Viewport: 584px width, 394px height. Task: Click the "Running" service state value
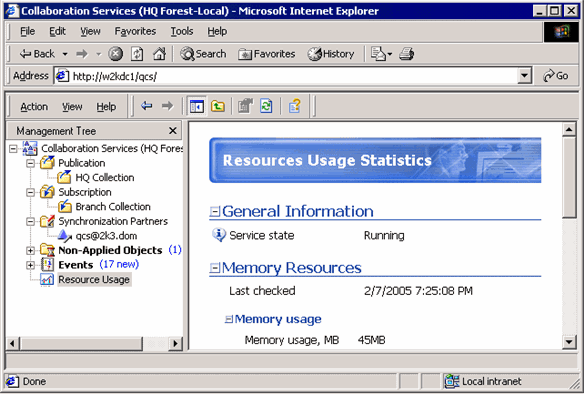pos(384,235)
